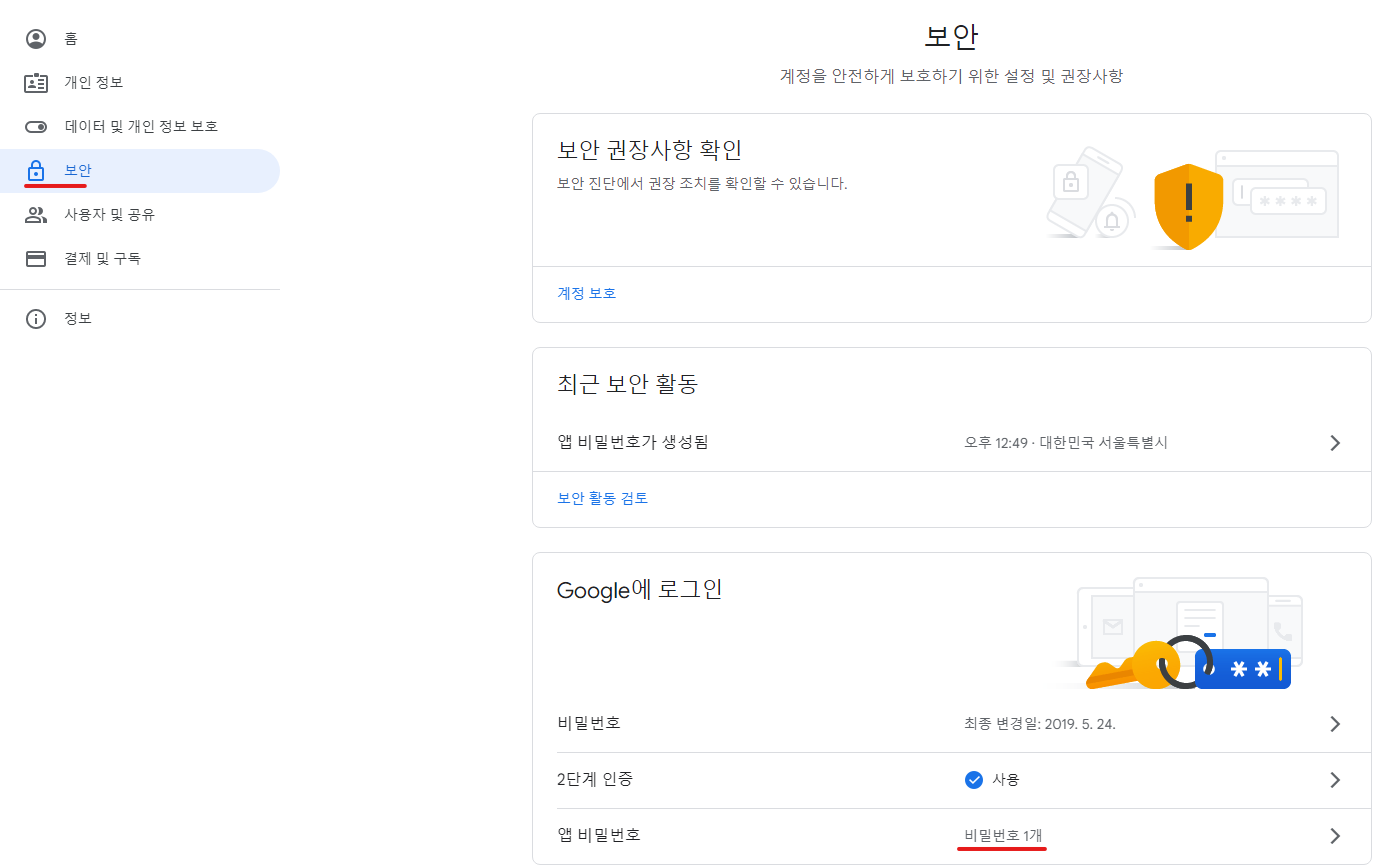Click the 홈 profile icon in sidebar
Screen dimensions: 1379x866
click(36, 39)
